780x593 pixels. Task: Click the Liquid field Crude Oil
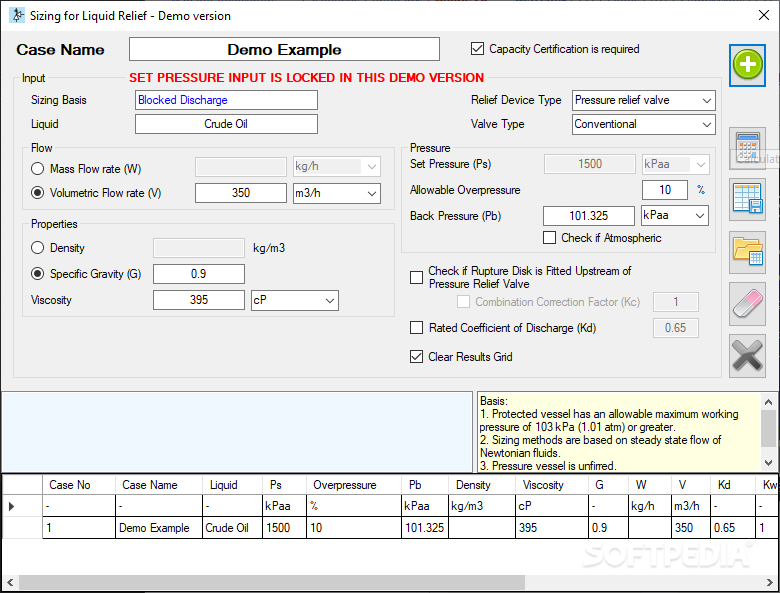click(226, 124)
